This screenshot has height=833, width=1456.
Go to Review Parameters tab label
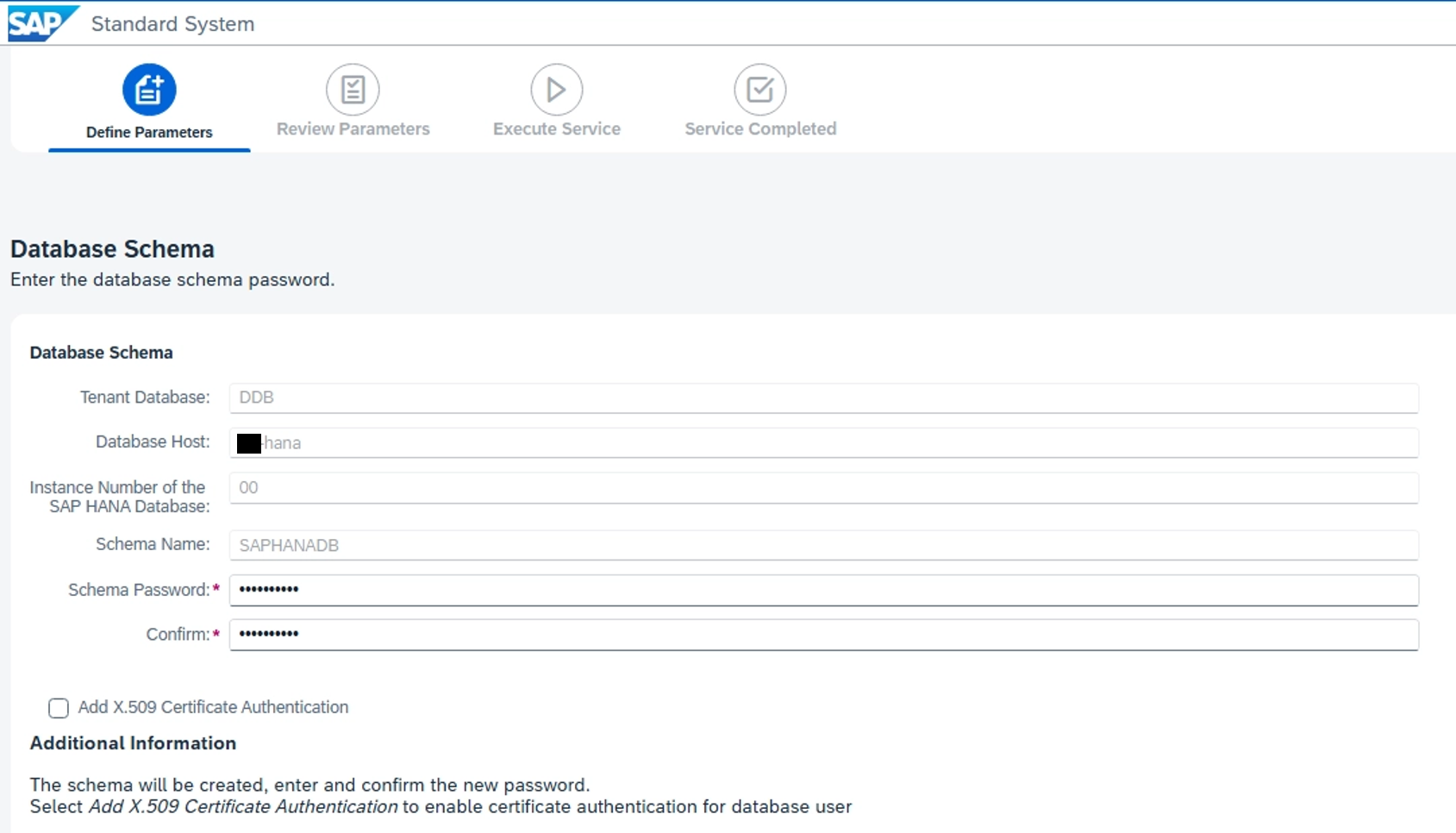coord(353,128)
